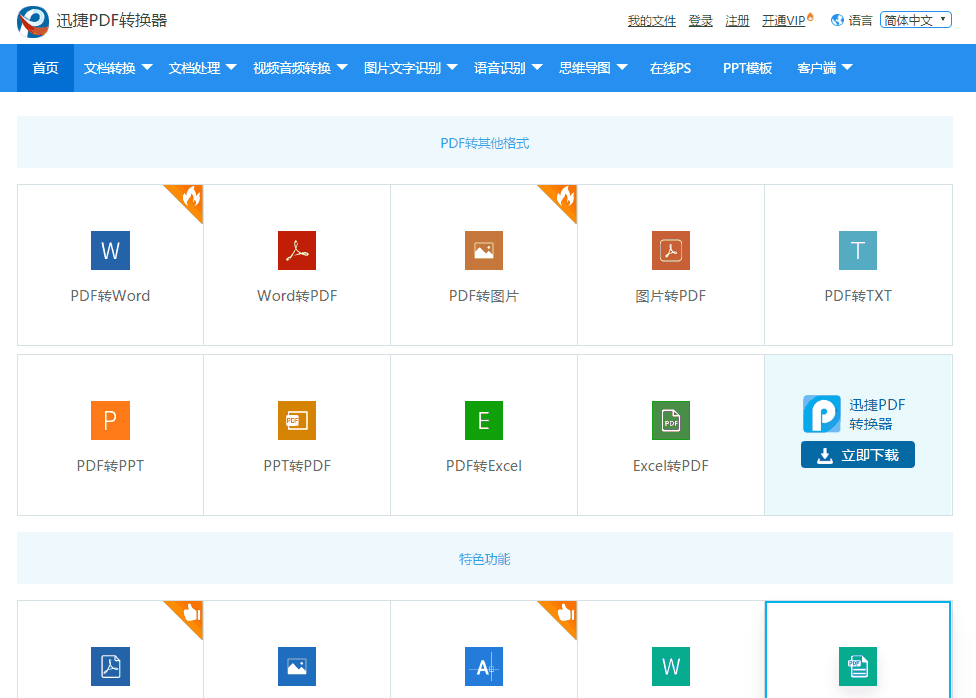The height and width of the screenshot is (698, 976).
Task: Click the flame badge on PDF转图片 card
Action: coord(564,197)
